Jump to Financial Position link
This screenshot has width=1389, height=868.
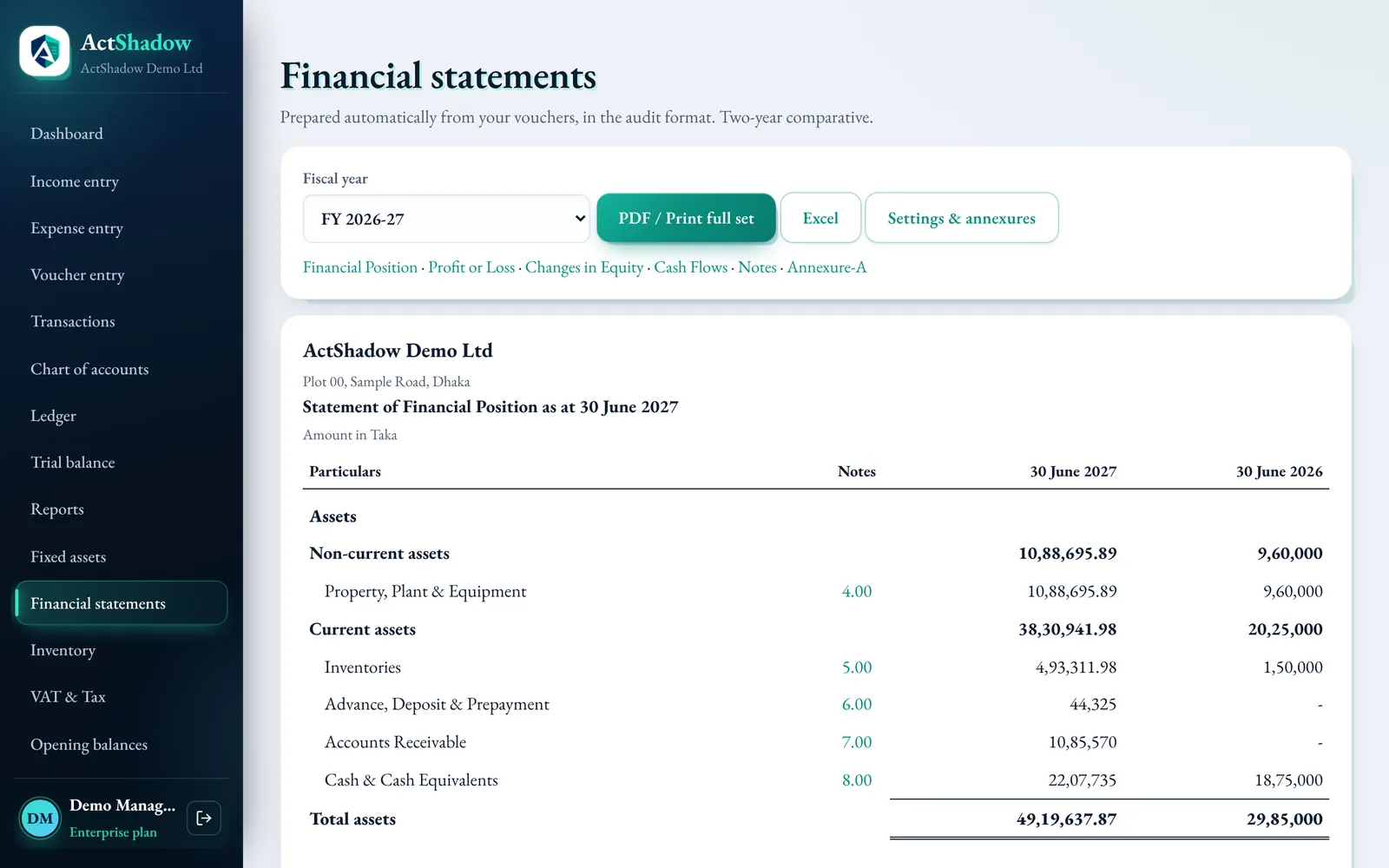[x=360, y=267]
